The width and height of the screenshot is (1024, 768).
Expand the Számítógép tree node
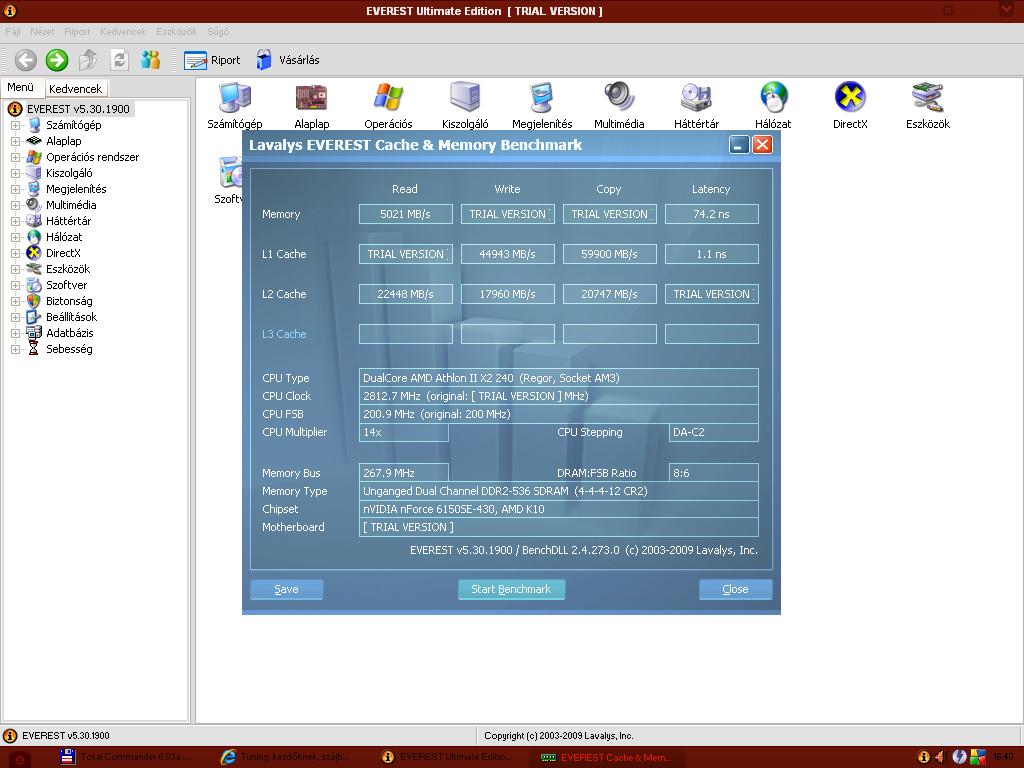tap(15, 125)
